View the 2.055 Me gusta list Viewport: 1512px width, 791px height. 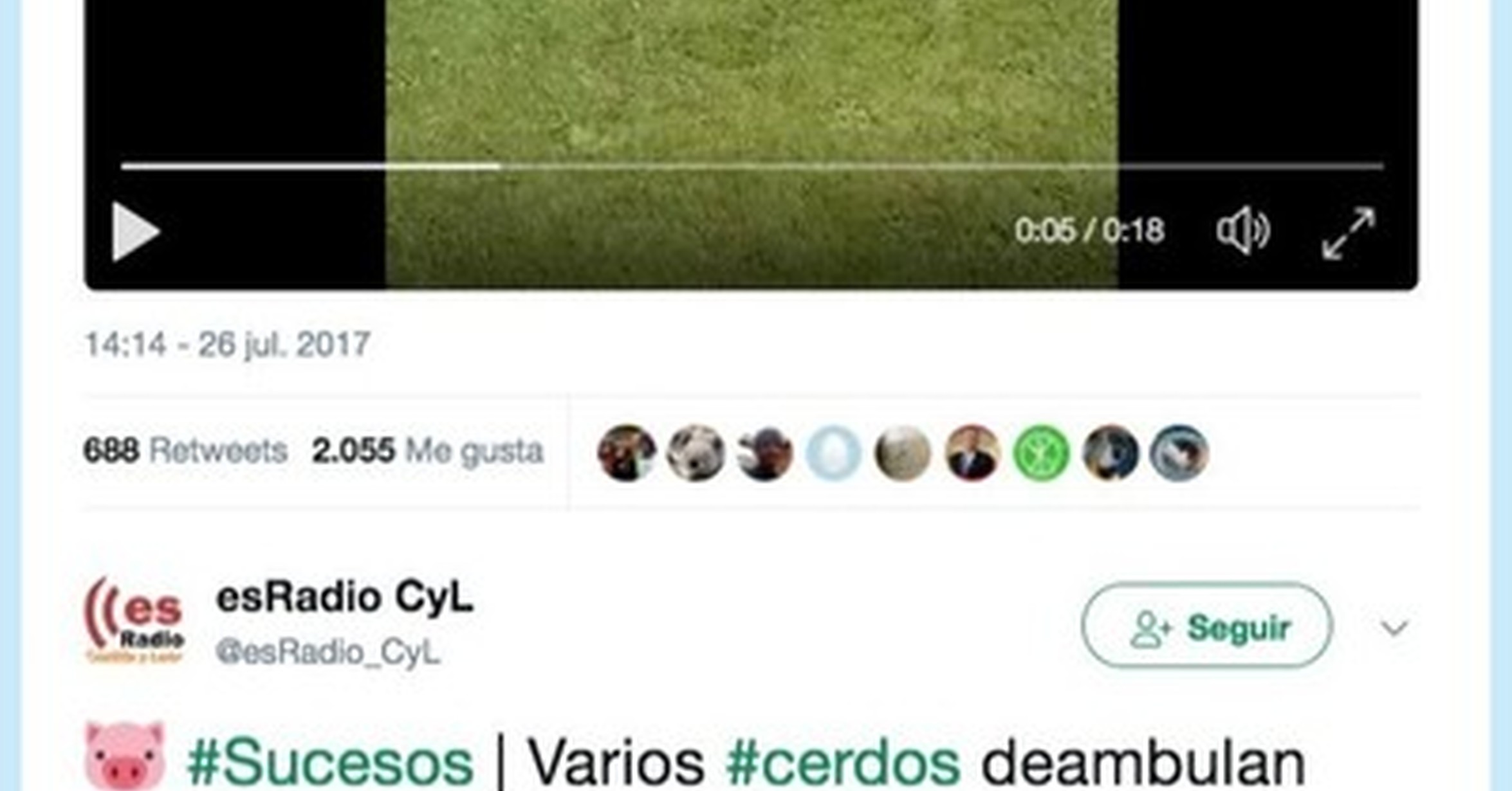[x=427, y=450]
